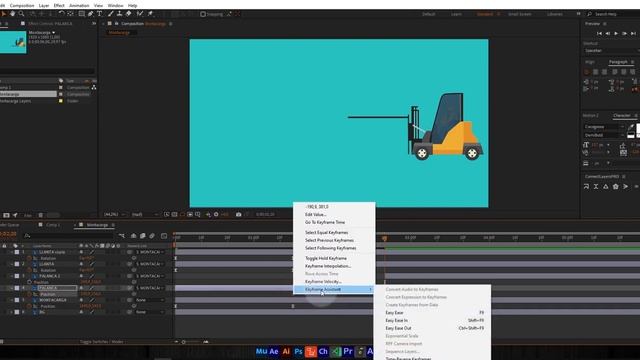Open the Help menu
Screen dimensions: 640x360
[132, 6]
